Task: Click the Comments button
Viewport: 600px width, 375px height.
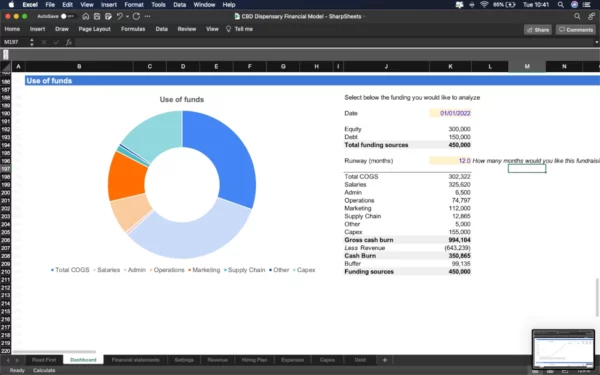Action: [576, 30]
